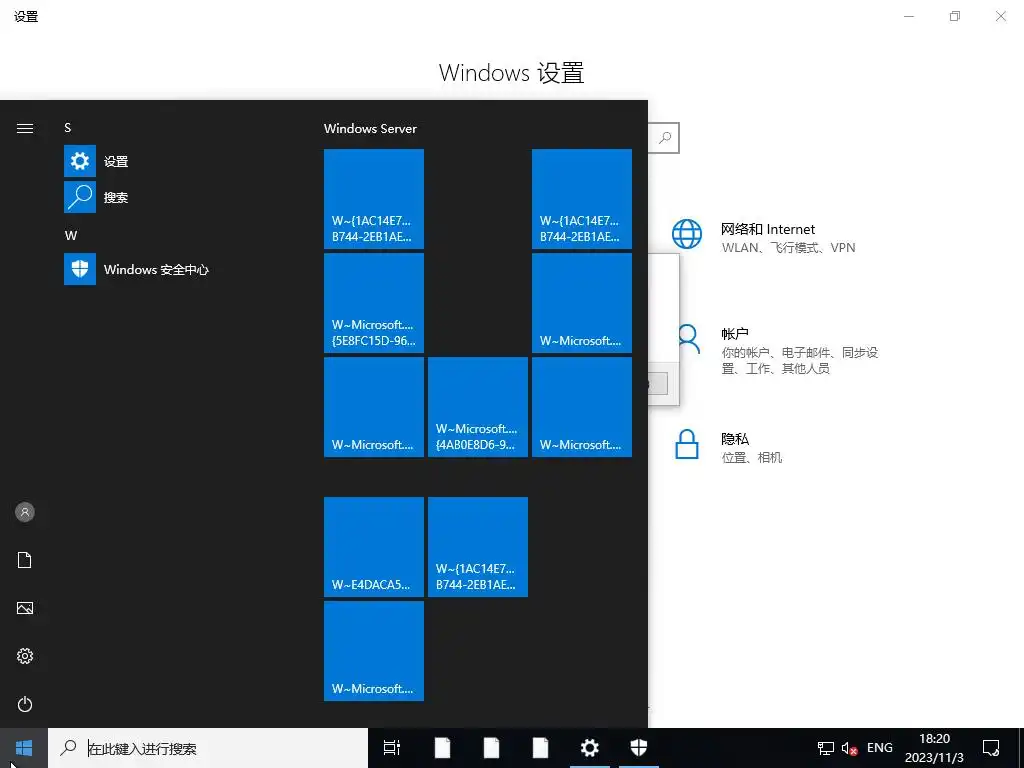Image resolution: width=1024 pixels, height=768 pixels.
Task: Click the muted volume tray icon
Action: click(850, 748)
